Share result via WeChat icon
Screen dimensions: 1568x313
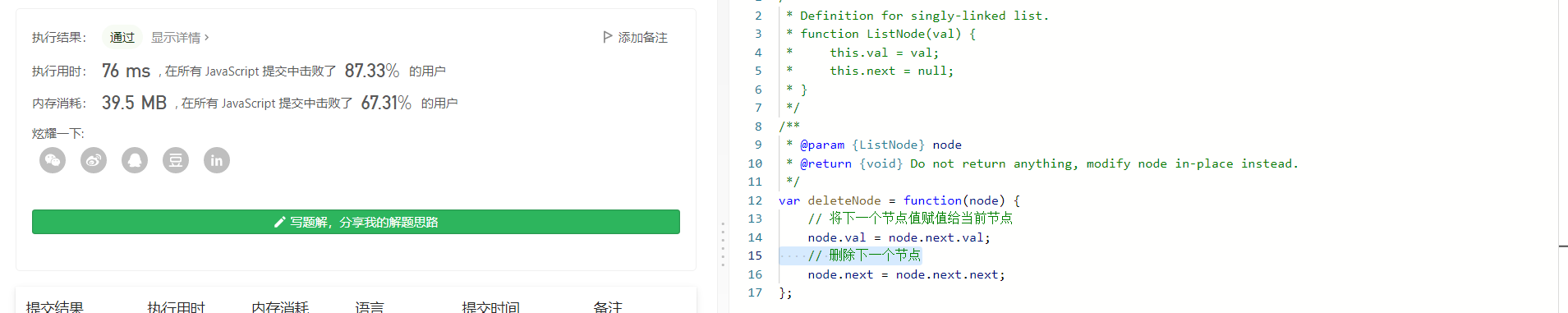(x=53, y=160)
